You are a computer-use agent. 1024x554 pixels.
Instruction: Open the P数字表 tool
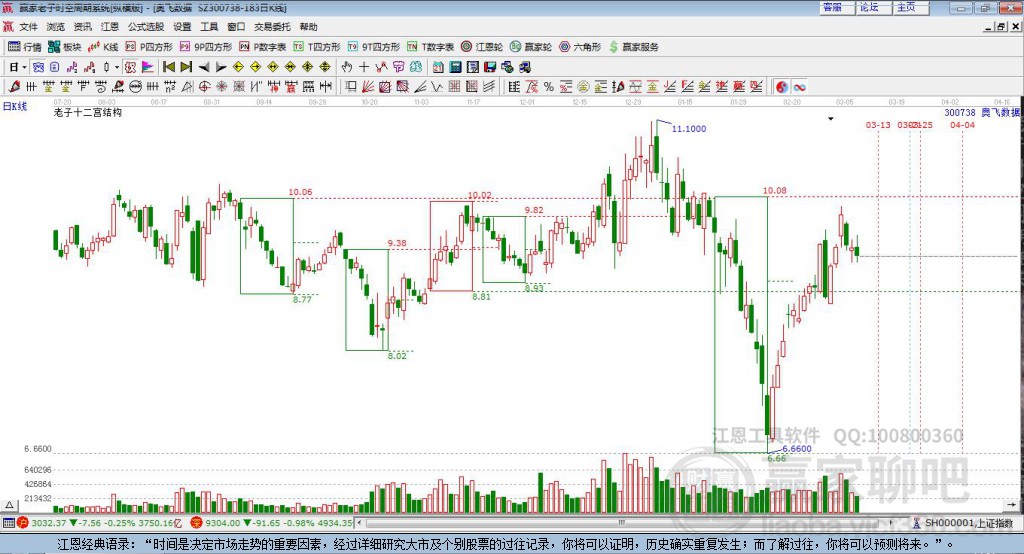click(263, 47)
